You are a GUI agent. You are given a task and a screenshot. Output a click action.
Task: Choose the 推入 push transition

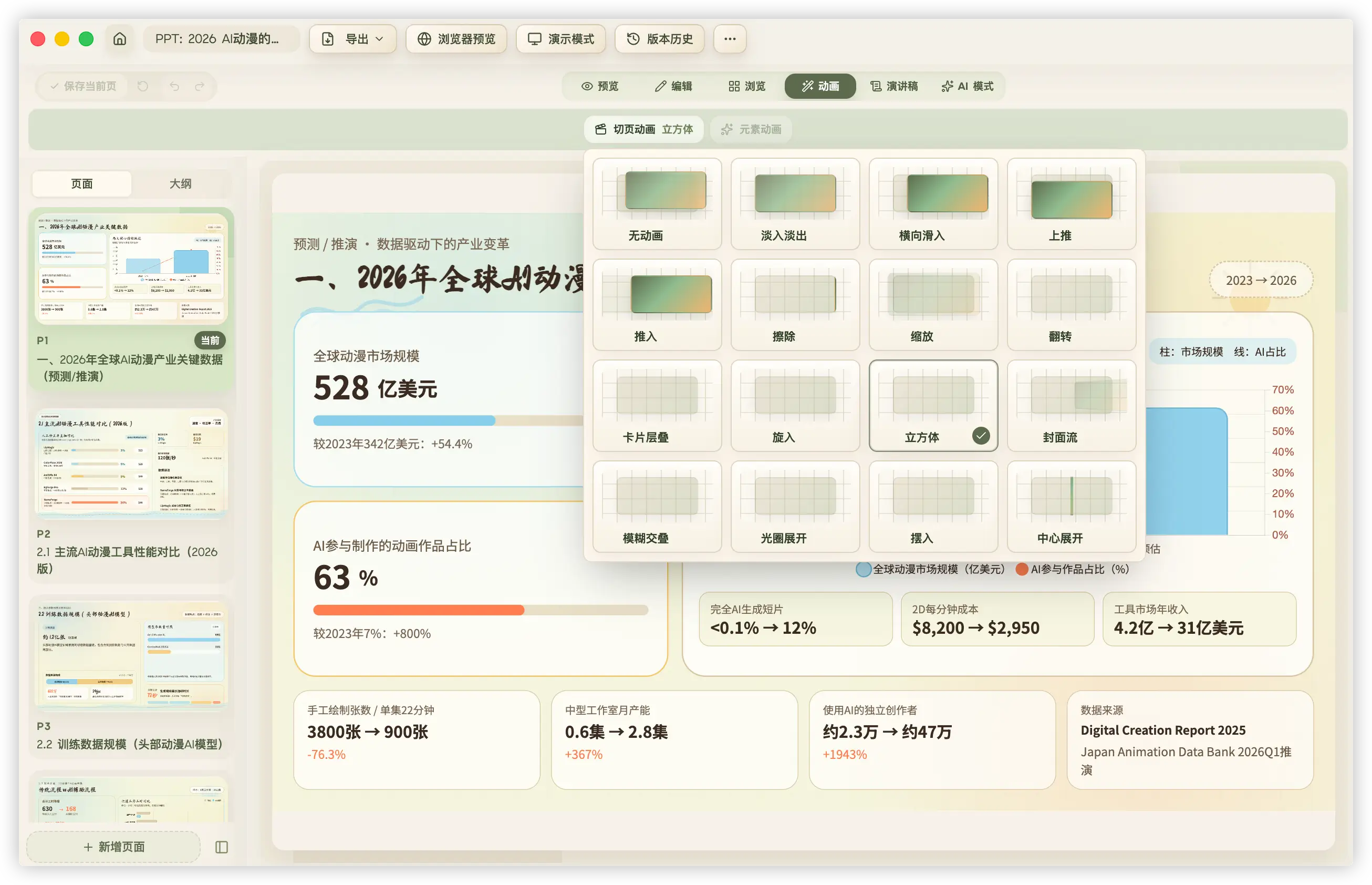pyautogui.click(x=657, y=305)
